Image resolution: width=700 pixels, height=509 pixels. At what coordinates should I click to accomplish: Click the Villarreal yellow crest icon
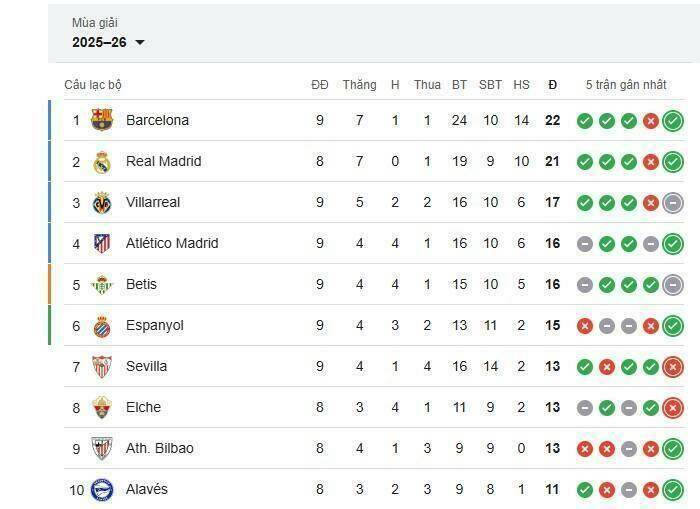point(102,202)
